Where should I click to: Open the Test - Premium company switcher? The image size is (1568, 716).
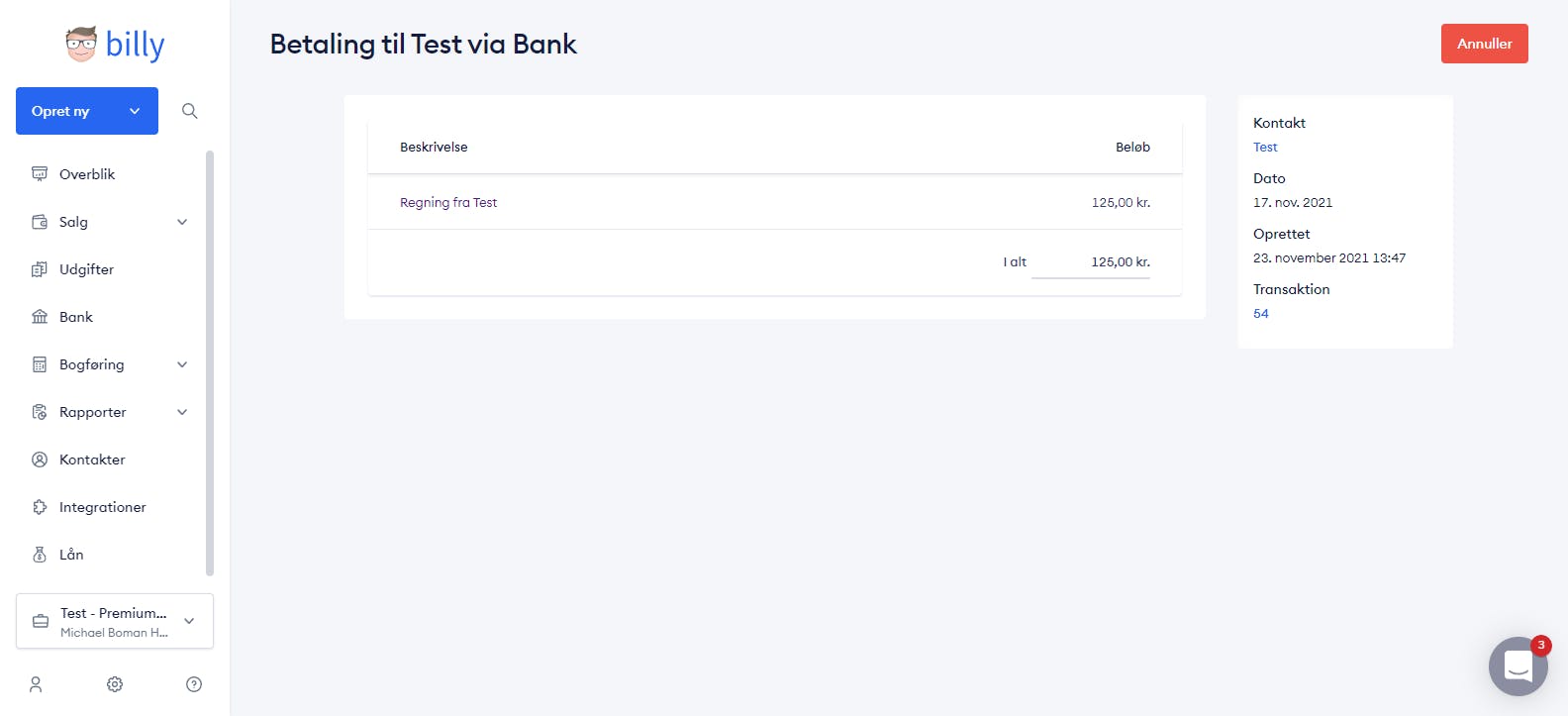coord(115,621)
